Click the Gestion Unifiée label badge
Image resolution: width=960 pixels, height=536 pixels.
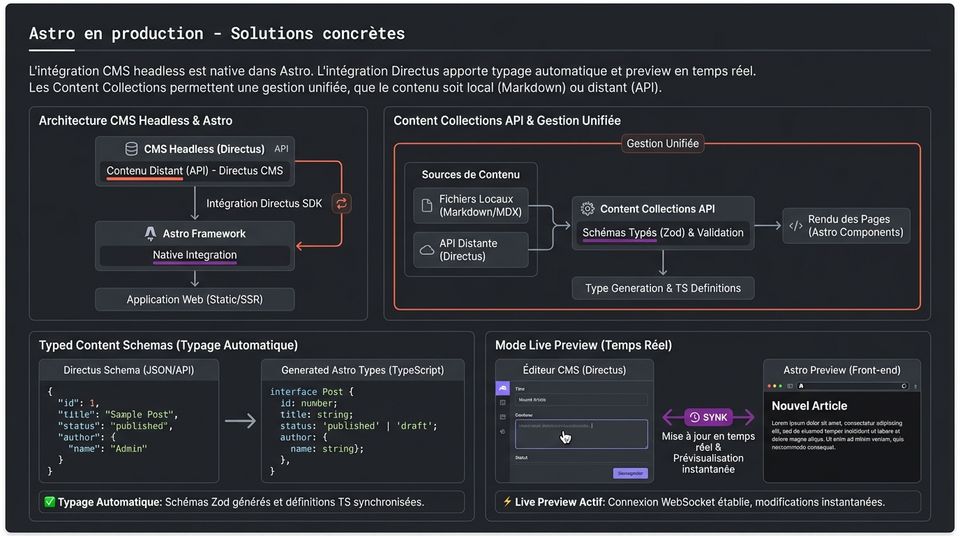pos(662,143)
